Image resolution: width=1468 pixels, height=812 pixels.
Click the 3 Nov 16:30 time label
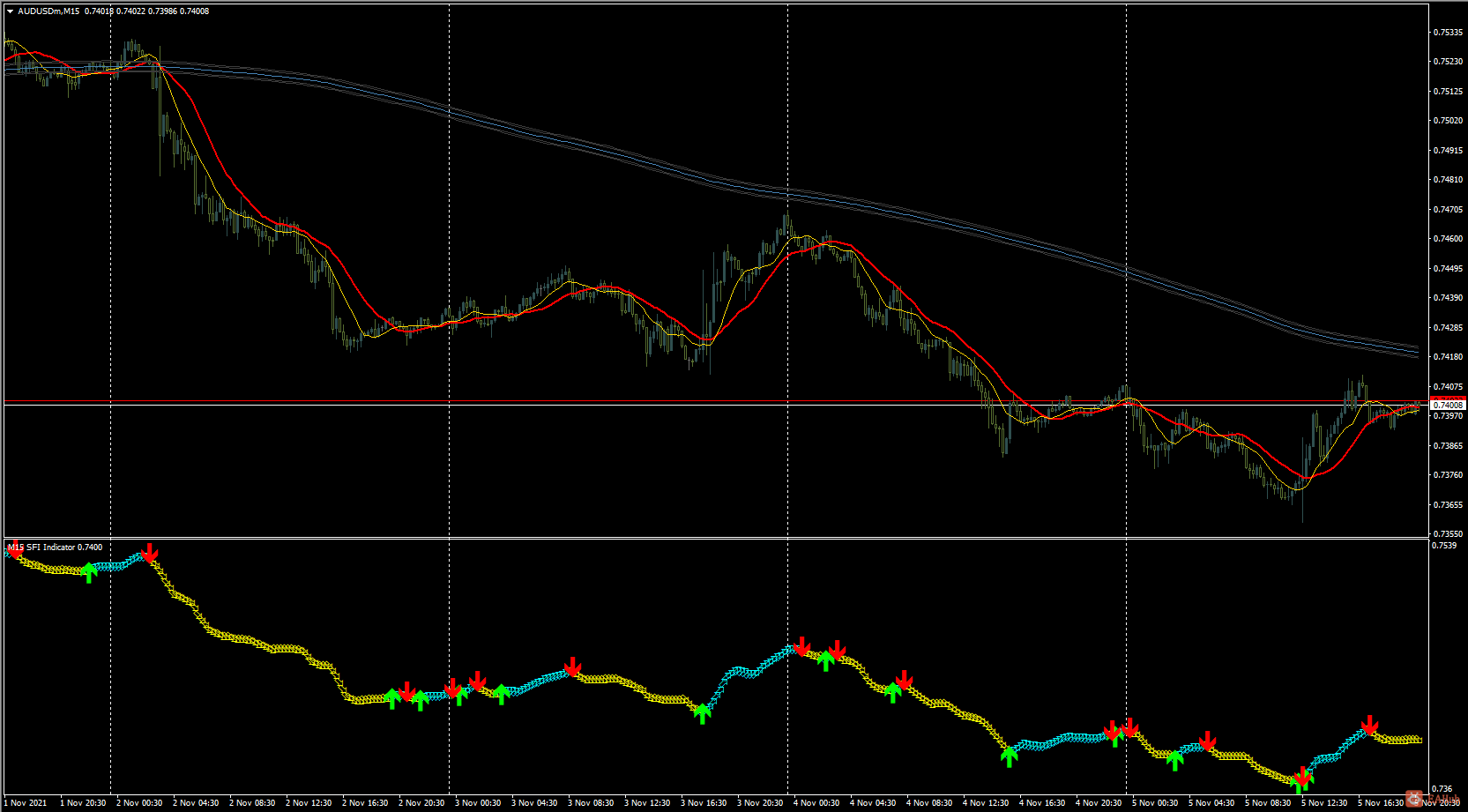click(704, 803)
